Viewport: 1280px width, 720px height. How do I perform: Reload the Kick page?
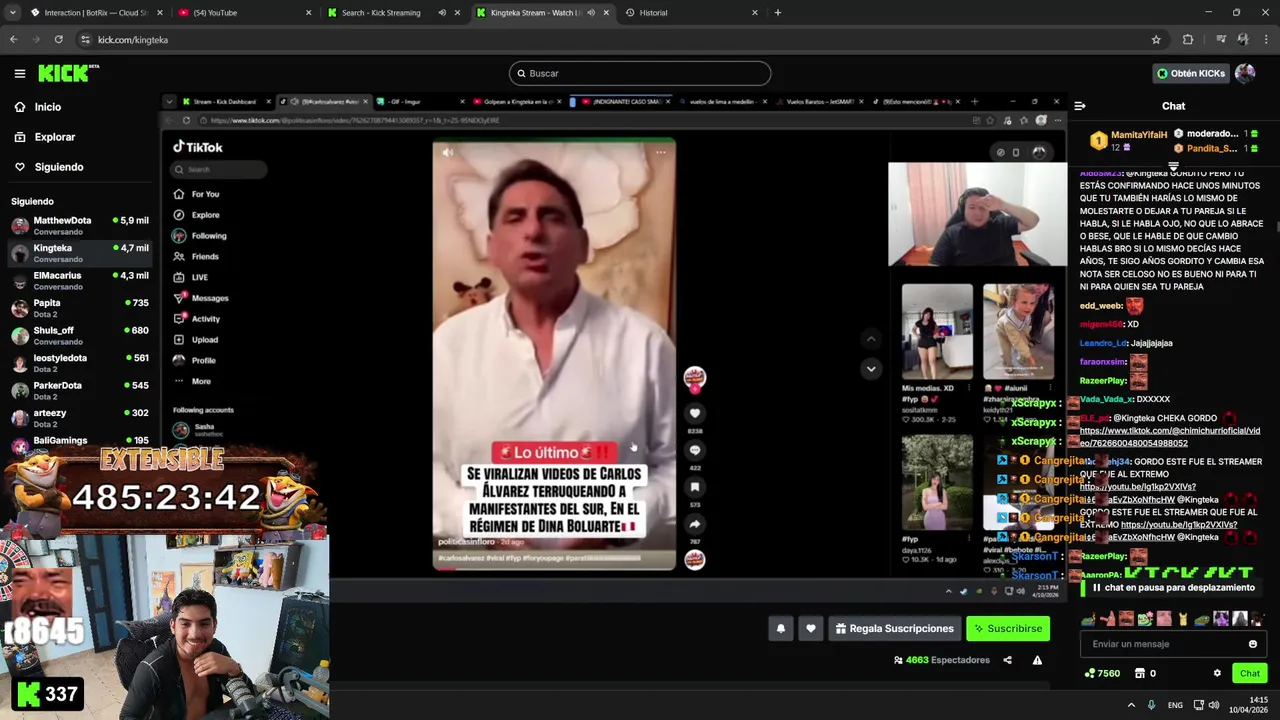[x=58, y=40]
